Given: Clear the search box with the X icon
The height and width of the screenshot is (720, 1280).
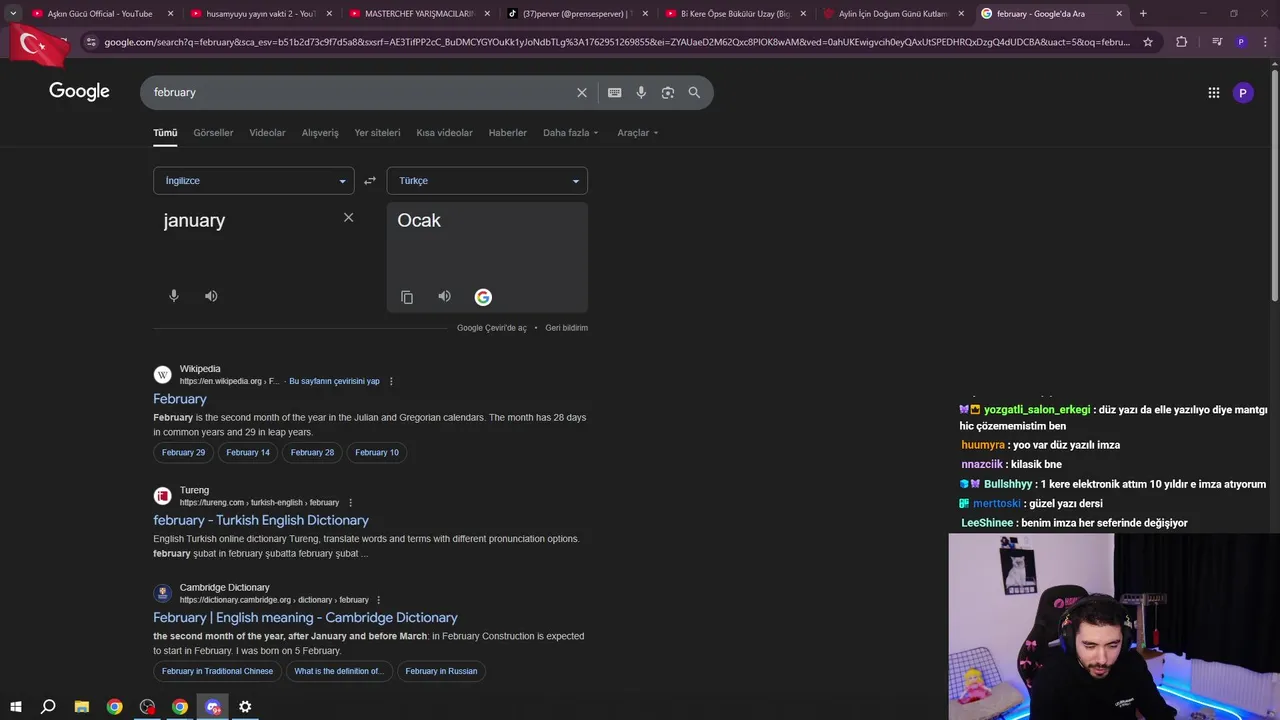Looking at the screenshot, I should [582, 92].
